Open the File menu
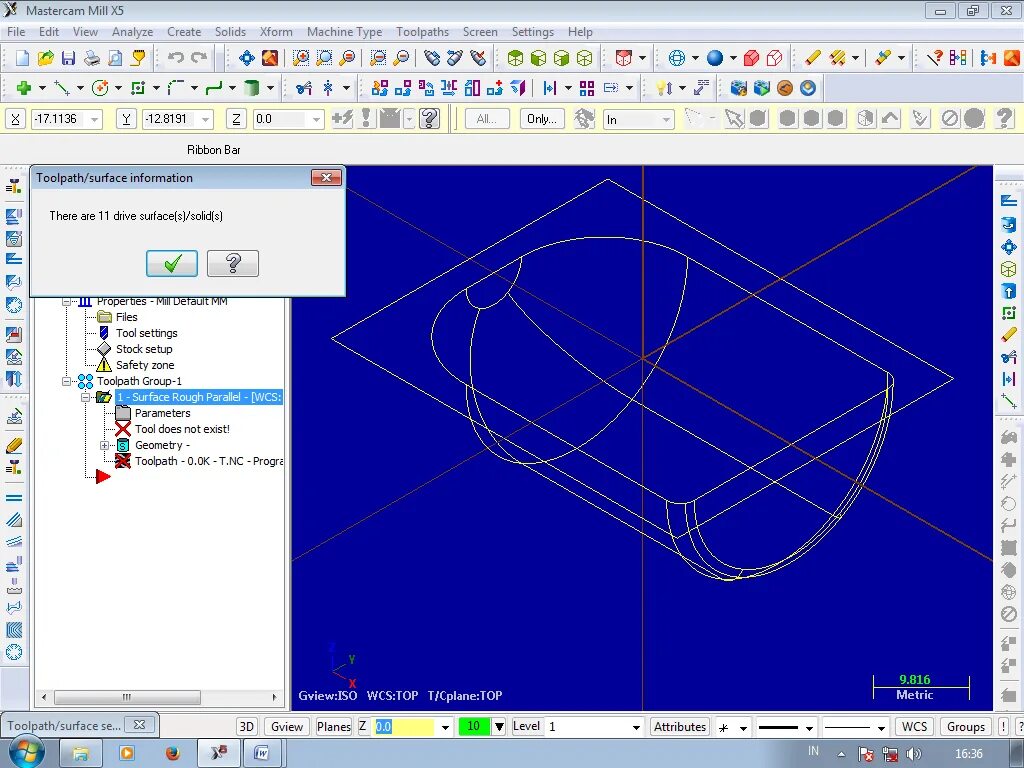Viewport: 1024px width, 768px height. (x=16, y=31)
